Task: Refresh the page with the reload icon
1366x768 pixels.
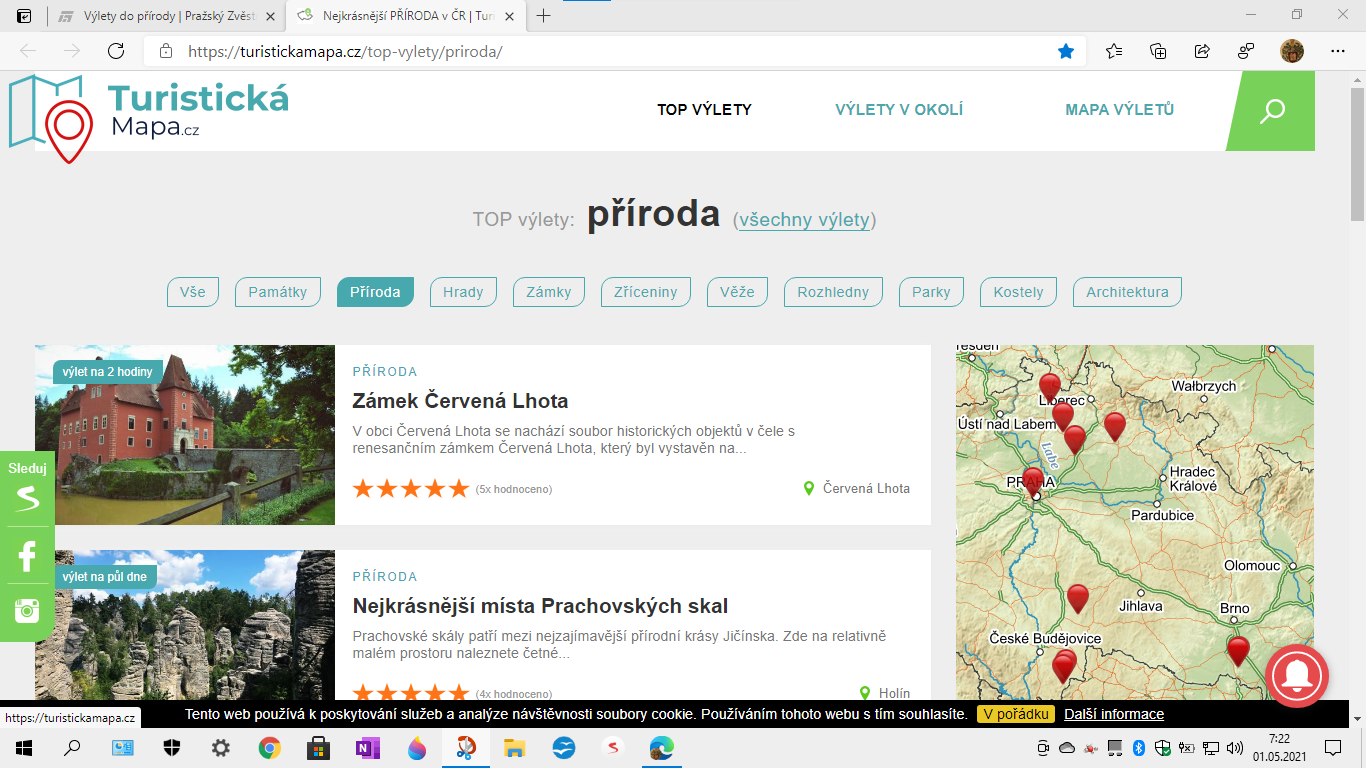Action: pyautogui.click(x=116, y=51)
